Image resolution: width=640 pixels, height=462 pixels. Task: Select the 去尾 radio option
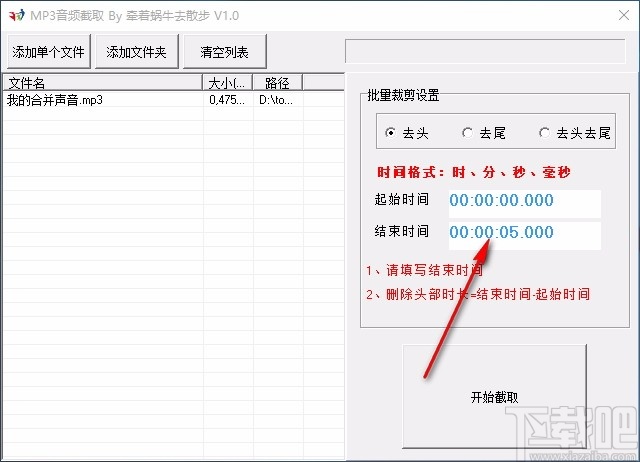point(484,133)
